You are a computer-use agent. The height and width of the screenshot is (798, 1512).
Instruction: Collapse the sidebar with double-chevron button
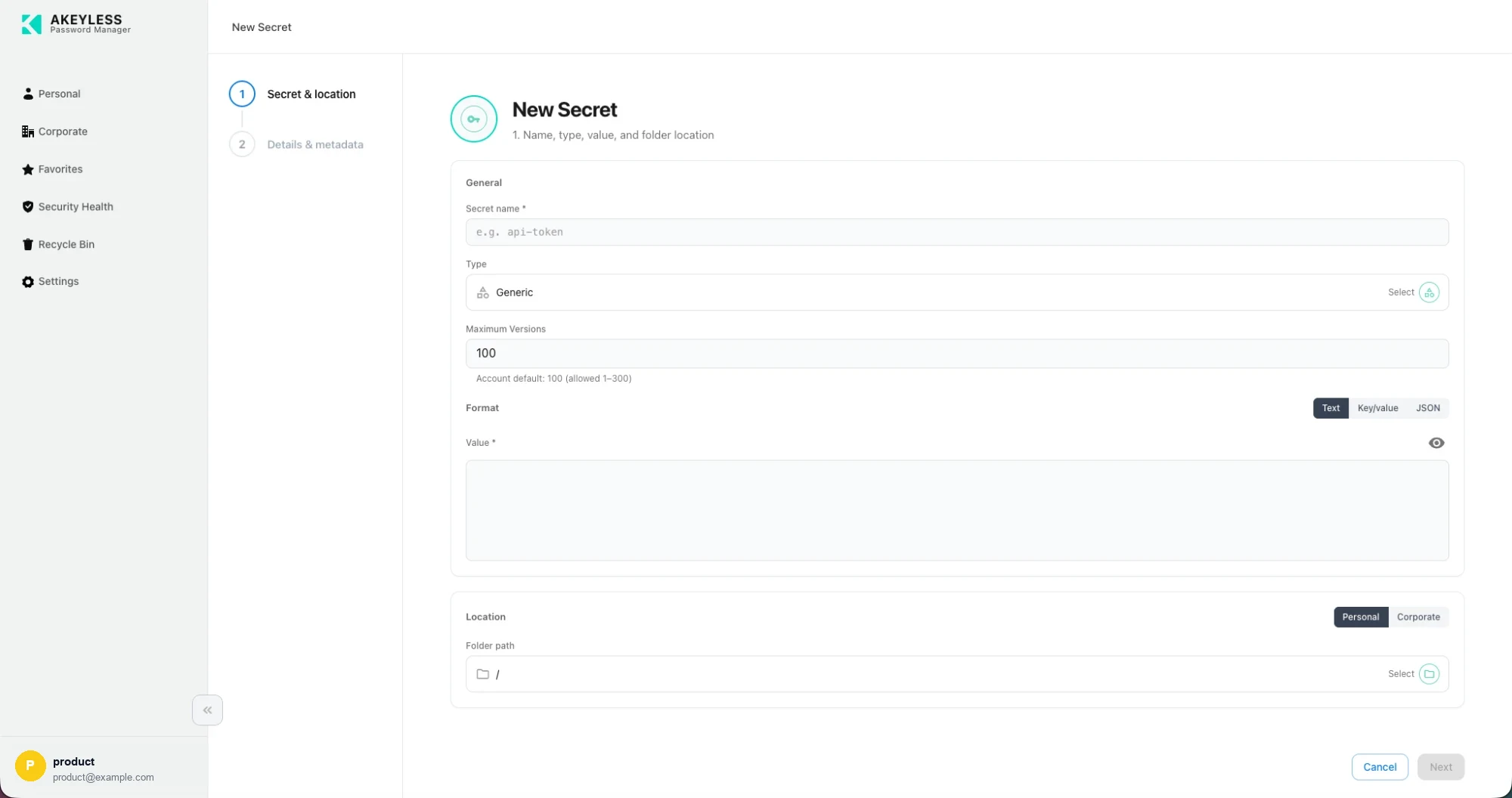[207, 710]
